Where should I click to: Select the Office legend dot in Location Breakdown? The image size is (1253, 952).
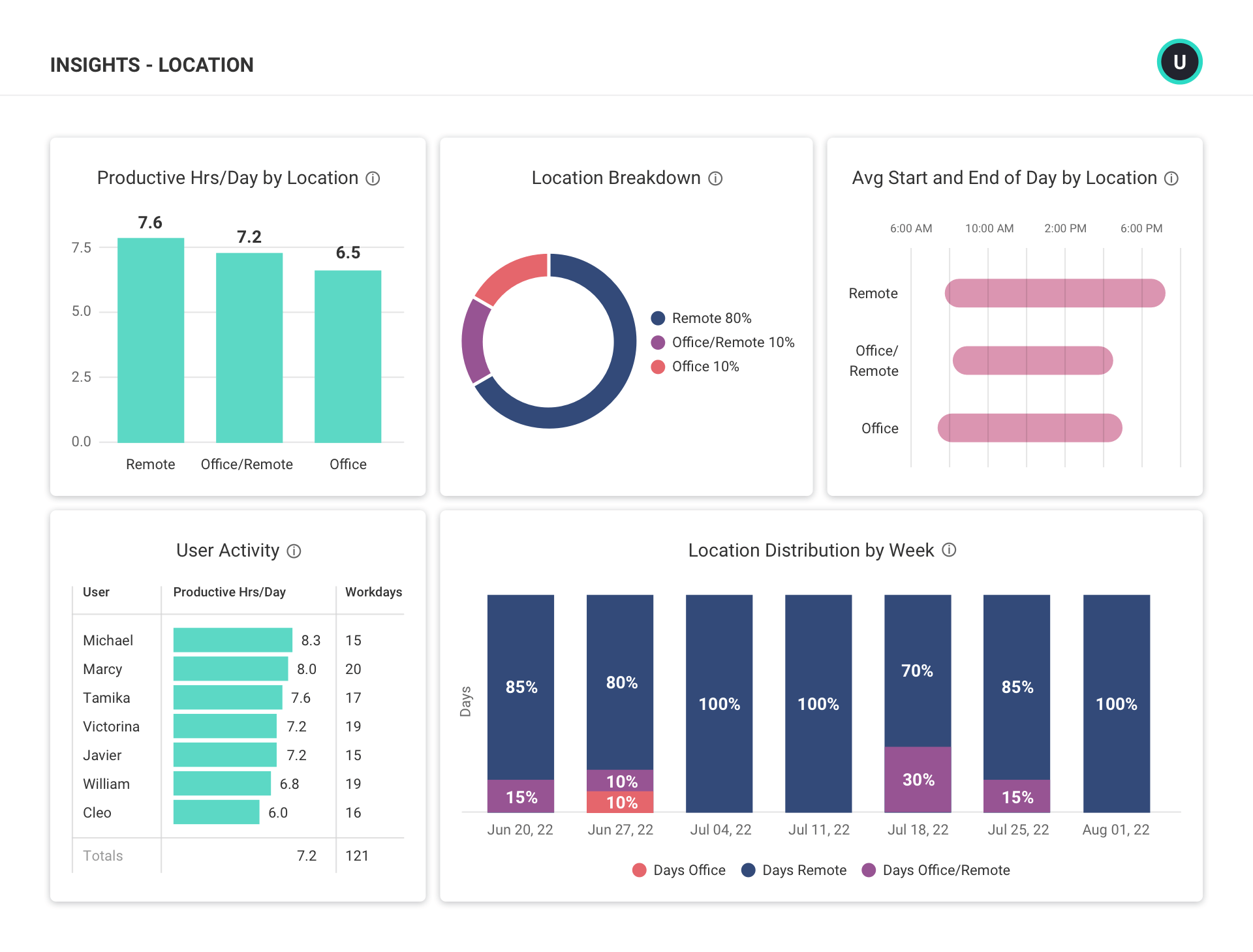click(x=657, y=366)
